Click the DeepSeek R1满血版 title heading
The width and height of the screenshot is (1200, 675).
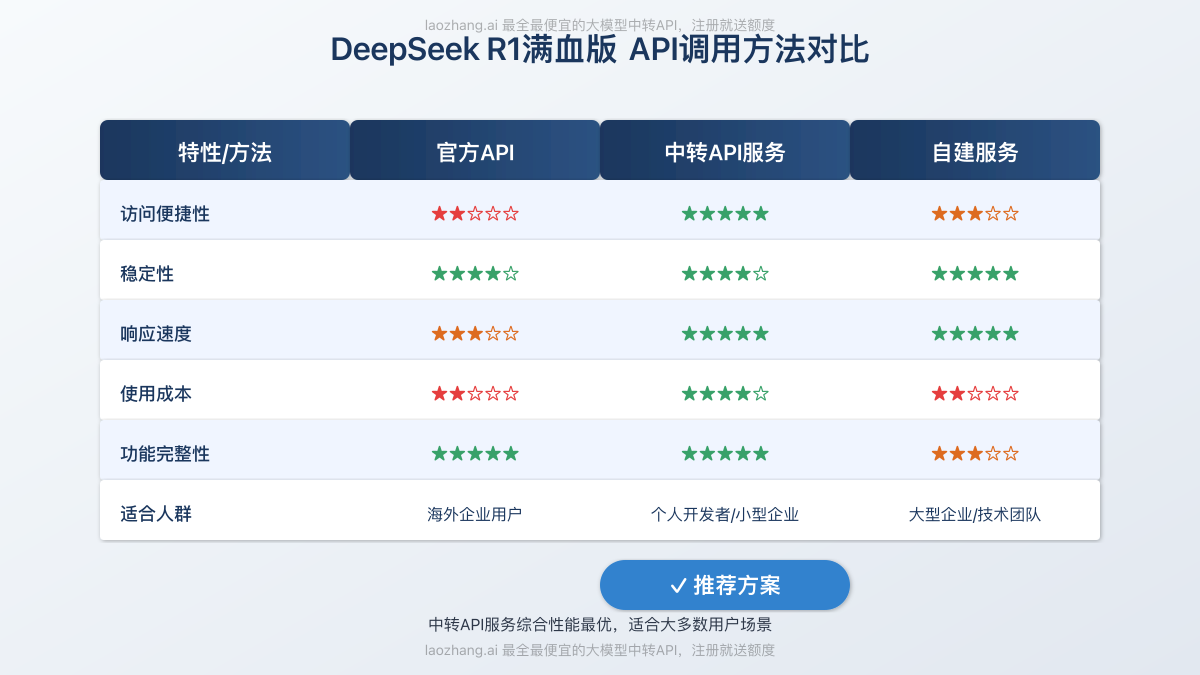[x=600, y=50]
